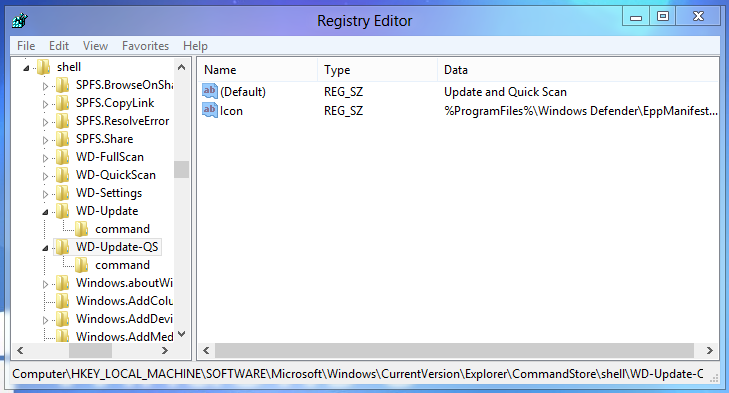729x393 pixels.
Task: Collapse the WD-Update key
Action: point(45,212)
